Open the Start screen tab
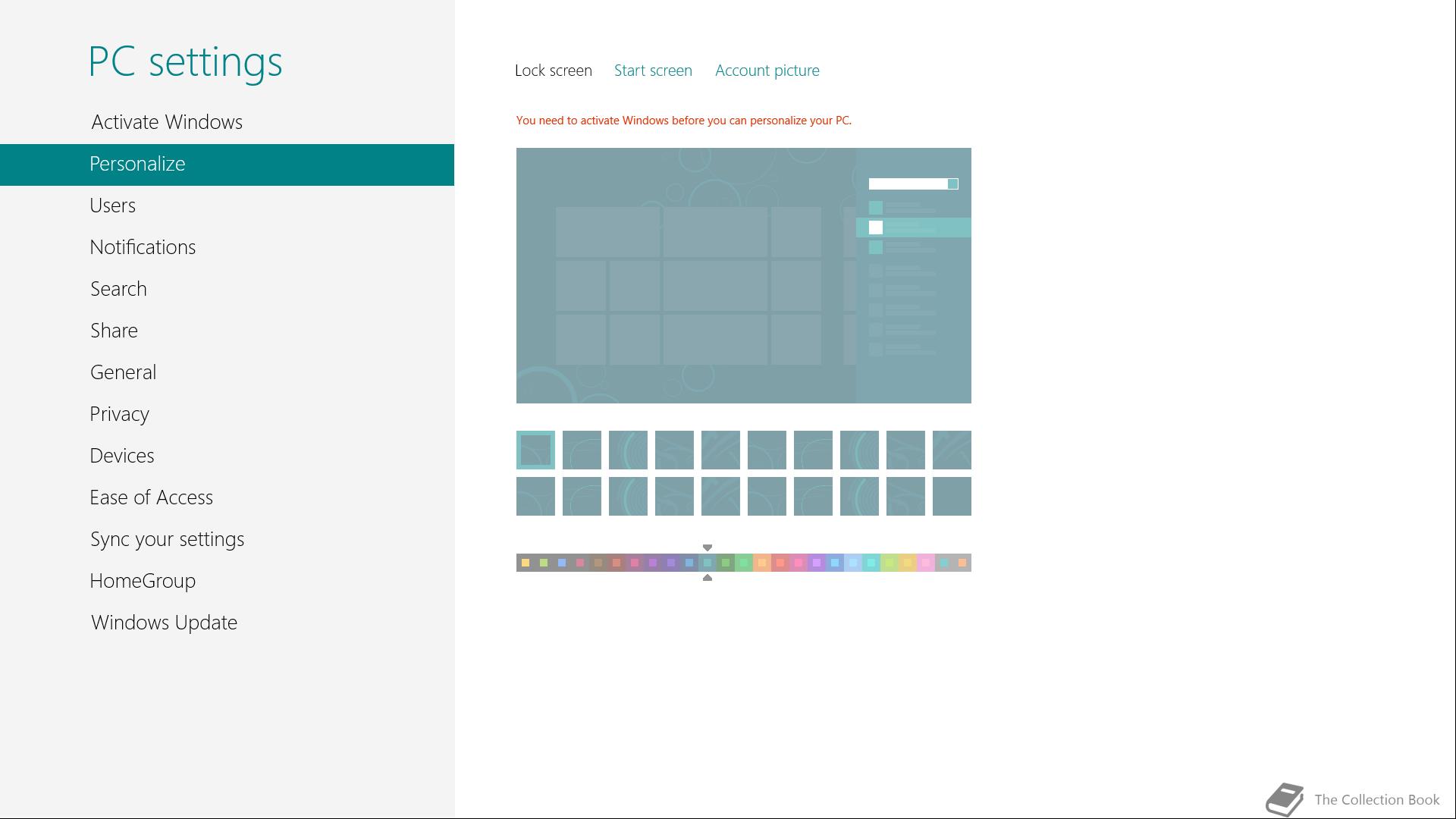Screen dimensions: 1456x819 click(652, 71)
